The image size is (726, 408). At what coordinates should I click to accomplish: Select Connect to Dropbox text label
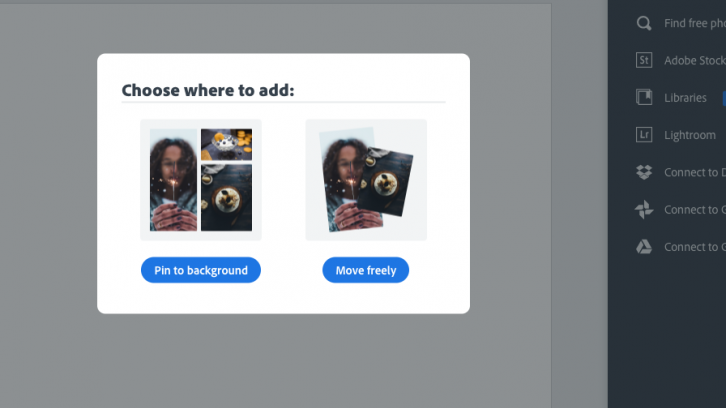tap(695, 172)
